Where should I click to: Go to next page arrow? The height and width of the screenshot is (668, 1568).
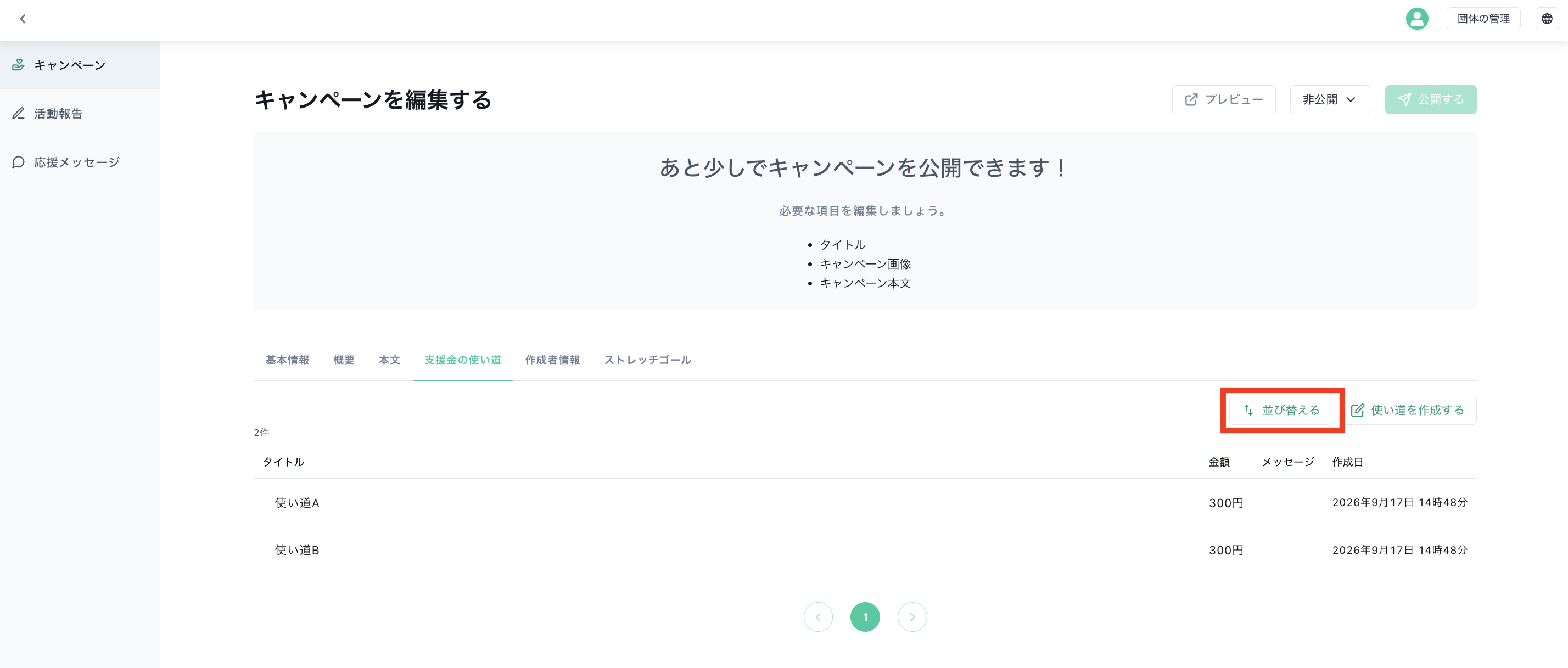point(912,617)
